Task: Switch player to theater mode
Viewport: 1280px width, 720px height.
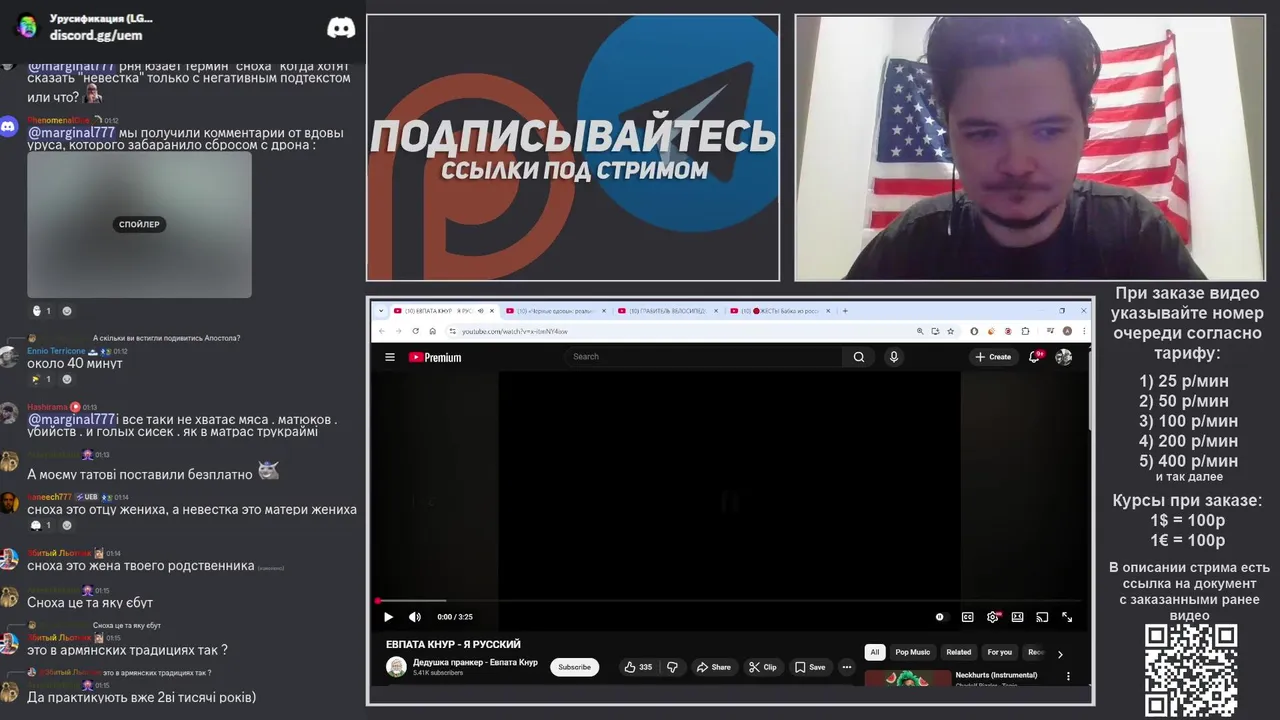Action: point(1017,617)
